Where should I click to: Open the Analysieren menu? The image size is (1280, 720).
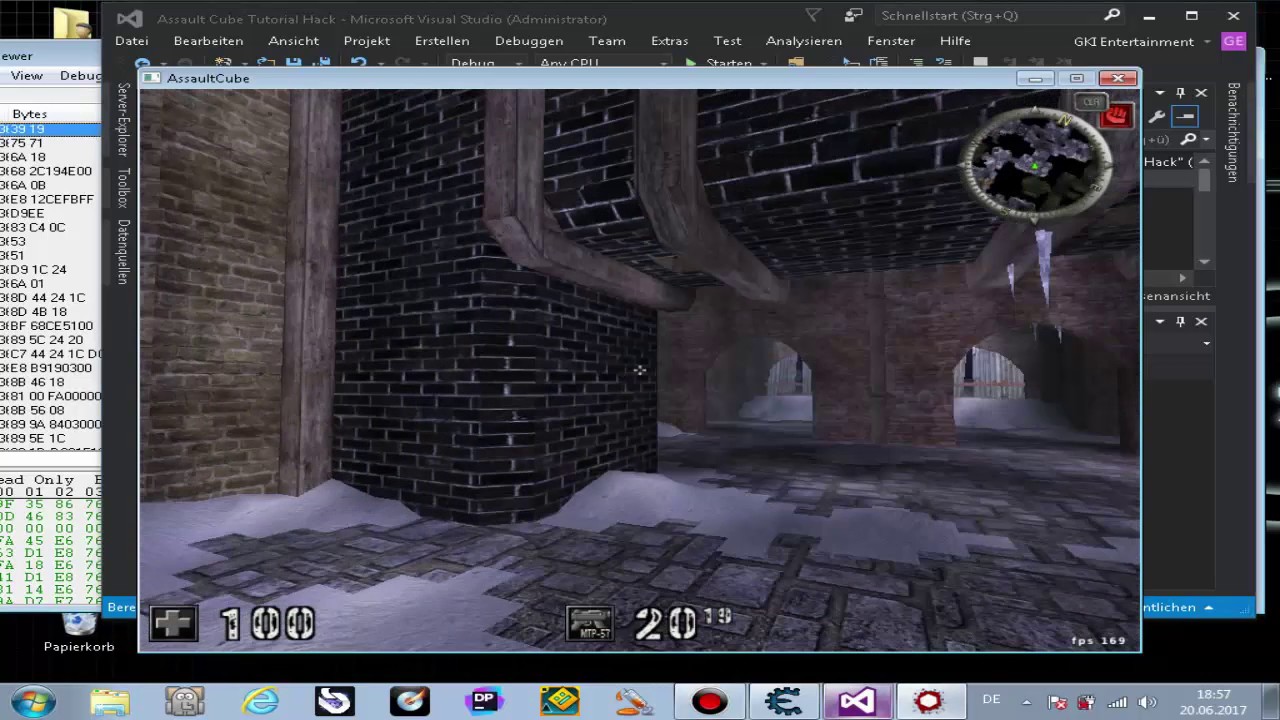point(803,41)
